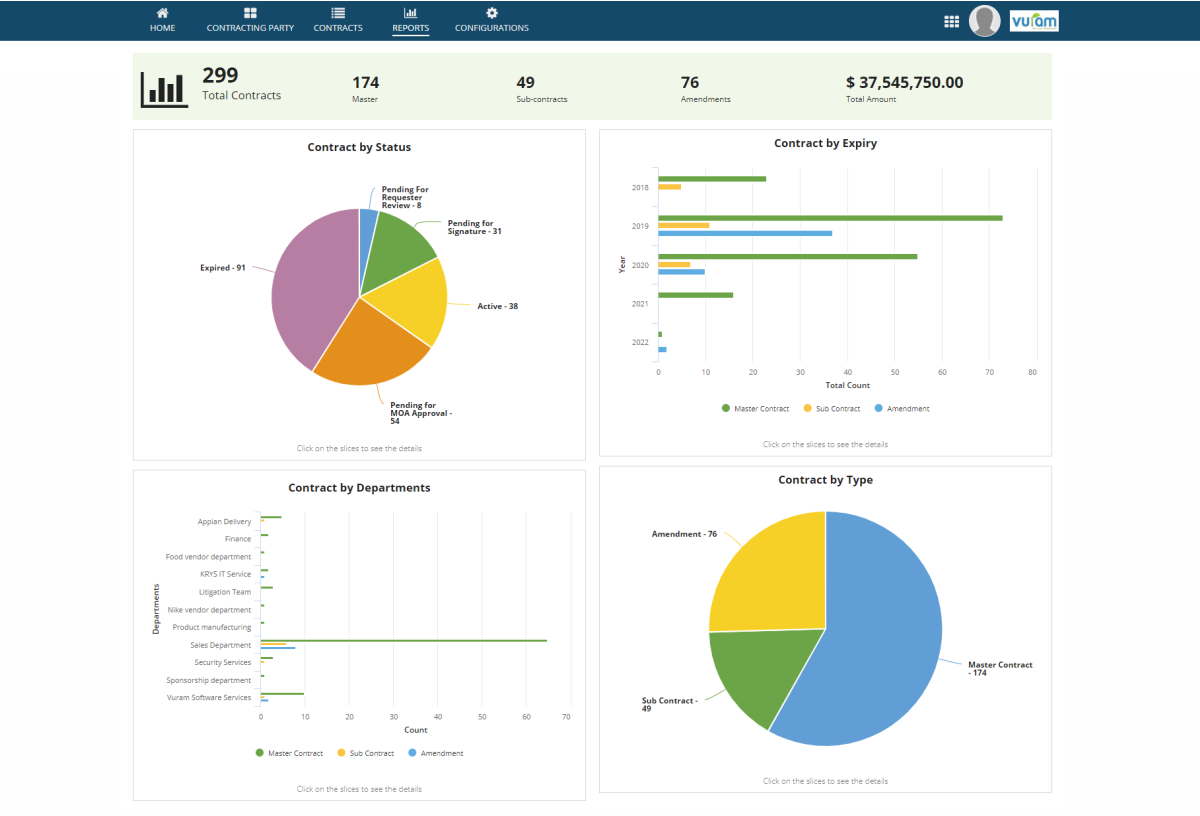This screenshot has width=1200, height=816.
Task: Click the user profile avatar
Action: (x=985, y=21)
